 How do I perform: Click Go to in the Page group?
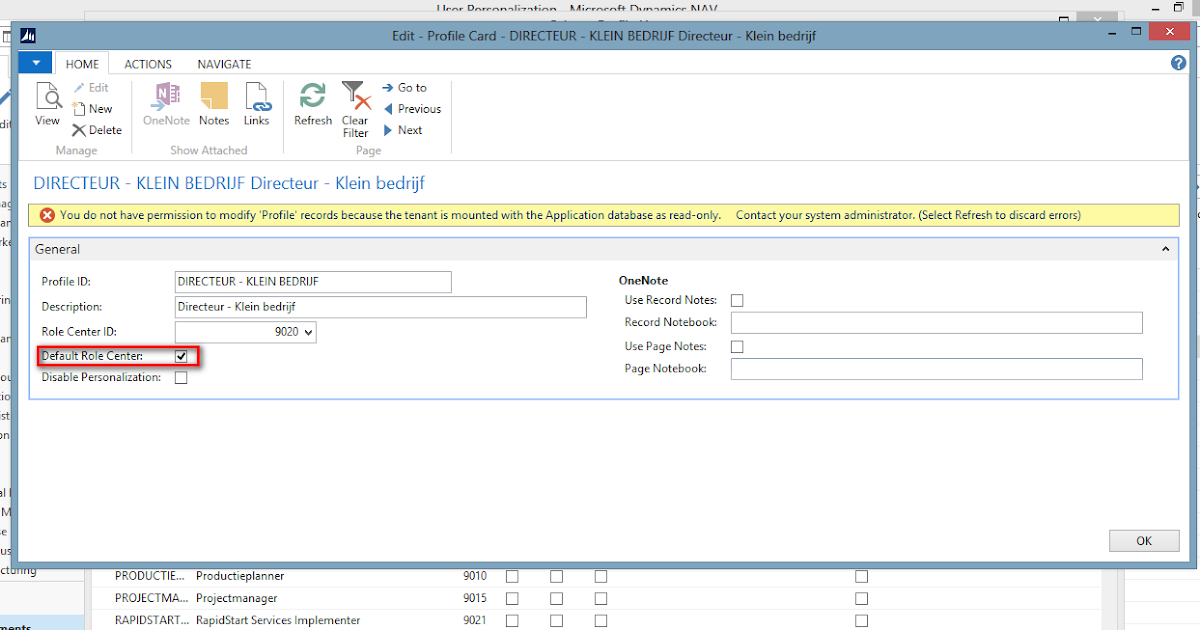click(x=405, y=88)
